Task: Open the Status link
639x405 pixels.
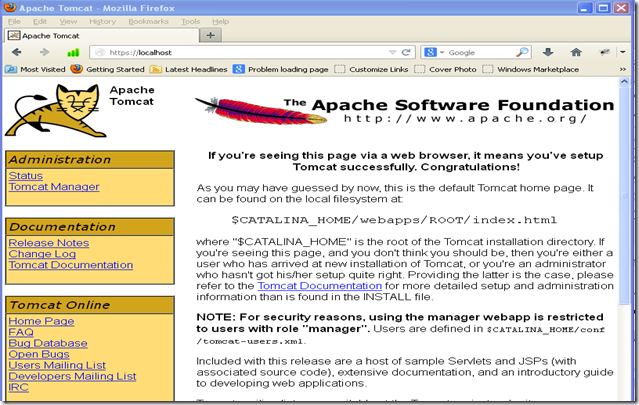Action: click(26, 176)
